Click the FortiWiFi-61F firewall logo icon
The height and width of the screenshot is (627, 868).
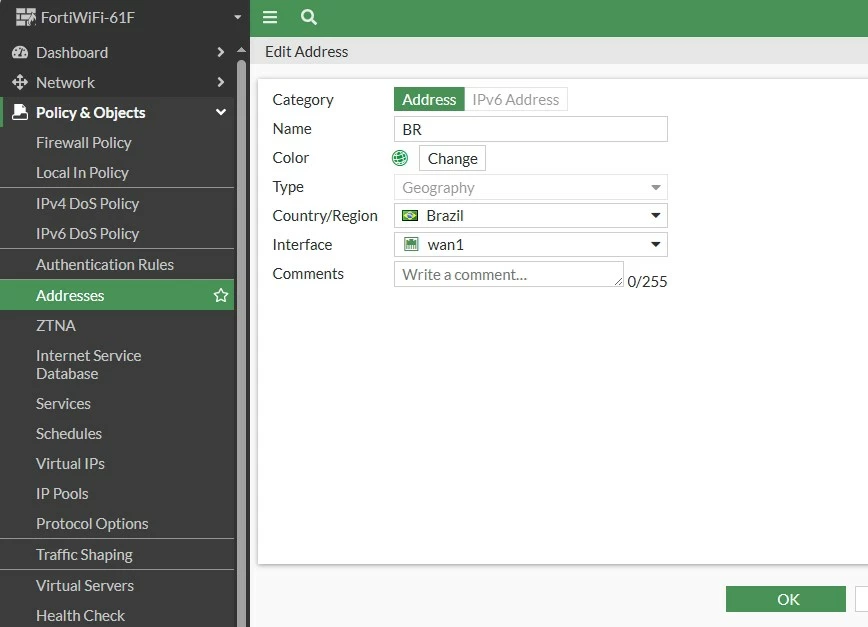pos(25,17)
